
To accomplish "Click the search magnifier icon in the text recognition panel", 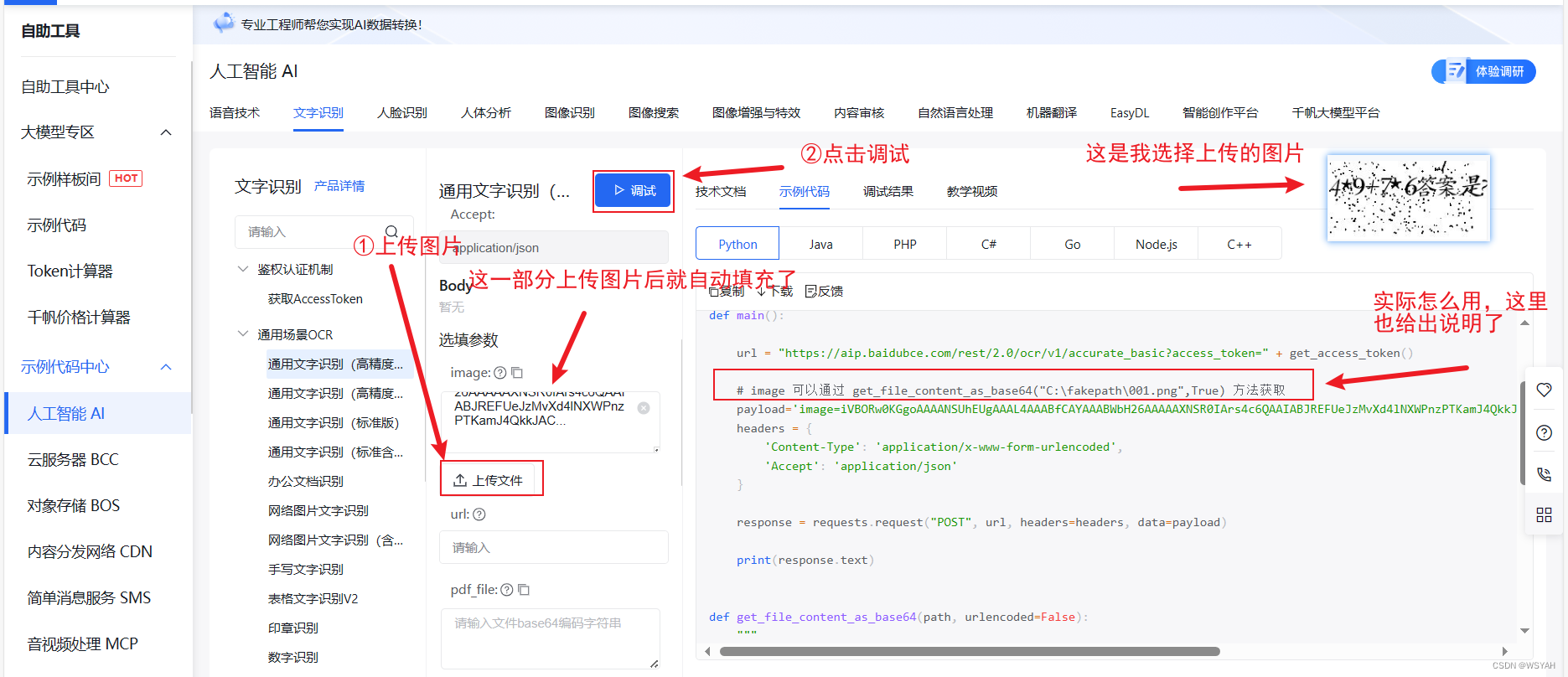I will 391,231.
